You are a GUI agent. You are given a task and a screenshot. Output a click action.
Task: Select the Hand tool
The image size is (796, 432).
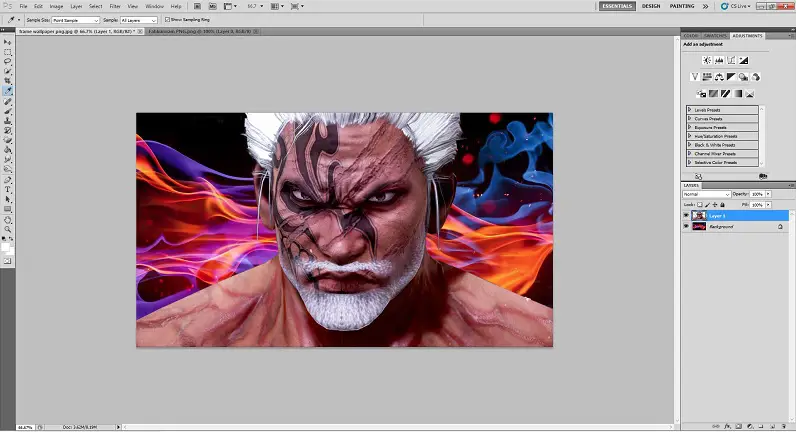(7, 220)
